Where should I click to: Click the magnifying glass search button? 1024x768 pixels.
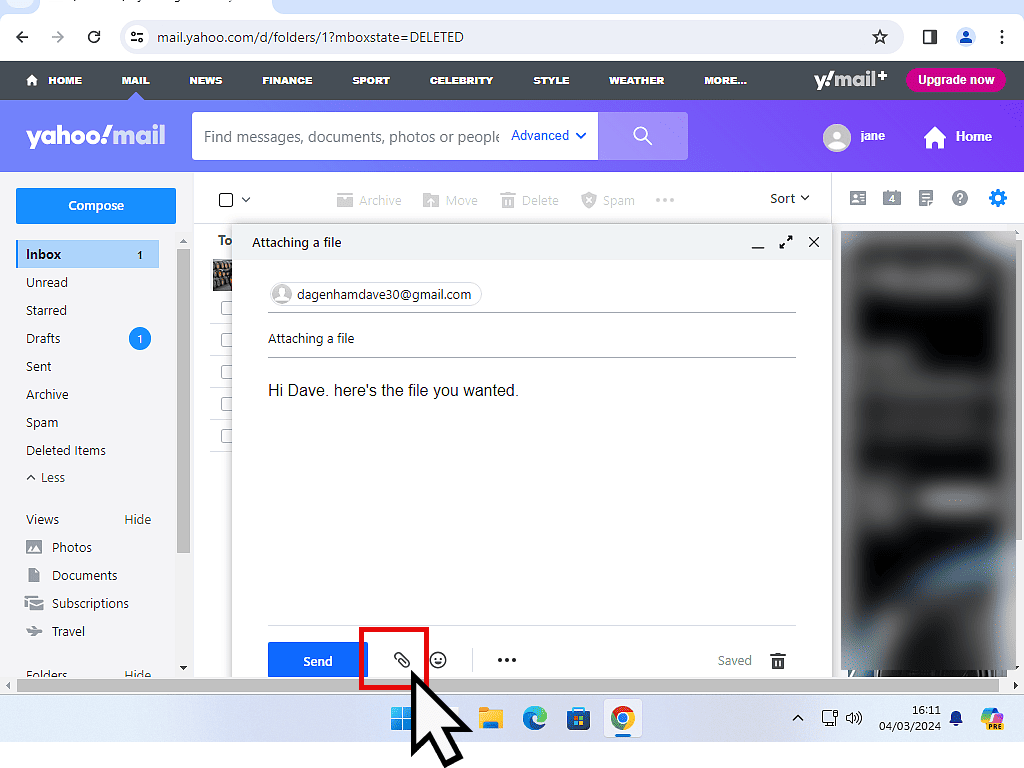(642, 136)
